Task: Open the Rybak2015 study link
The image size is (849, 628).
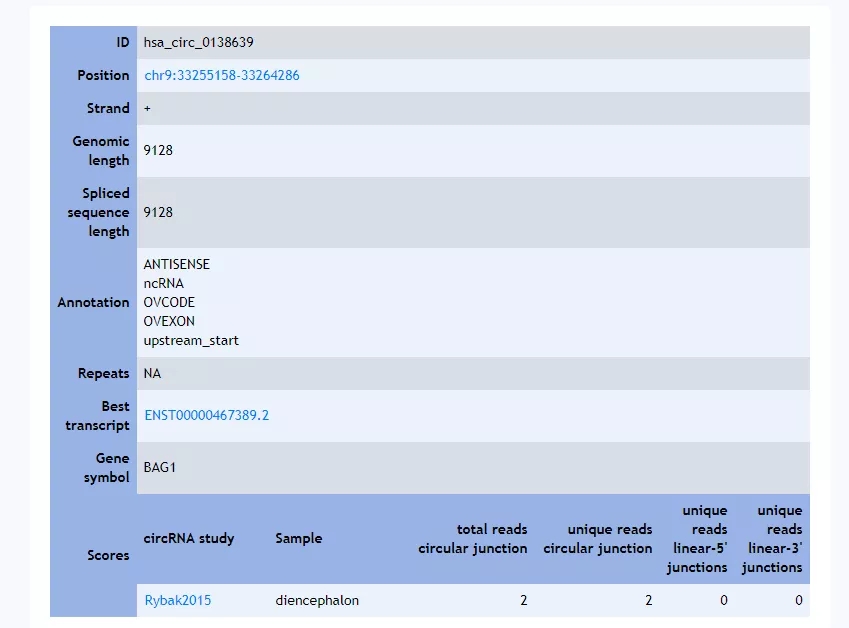Action: pos(178,600)
